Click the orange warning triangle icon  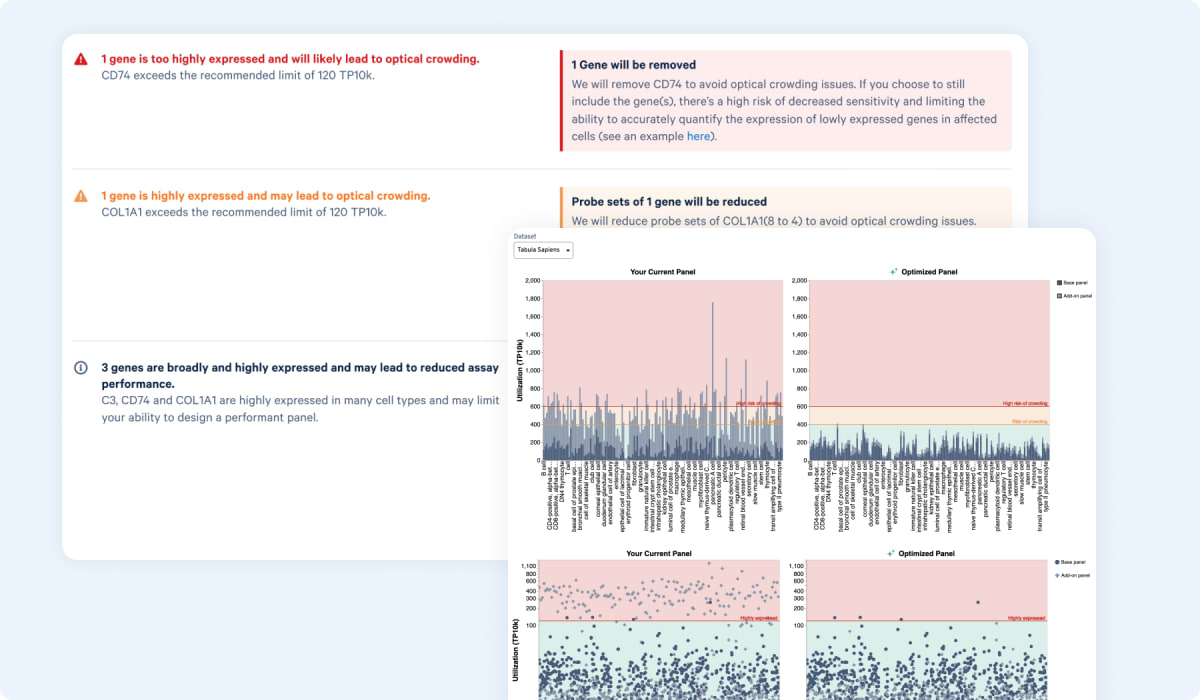[x=81, y=196]
